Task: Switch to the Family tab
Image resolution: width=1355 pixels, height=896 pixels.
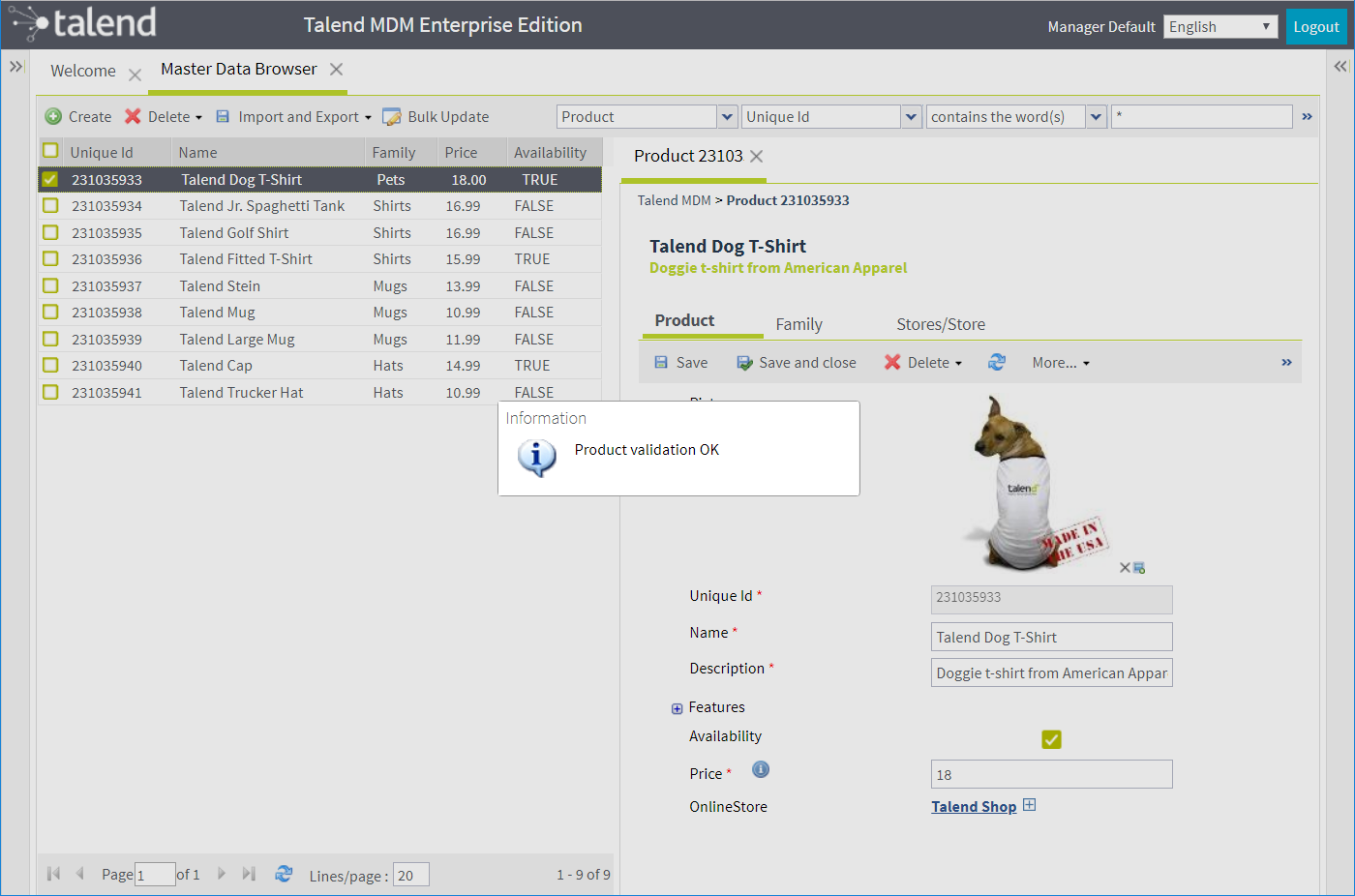Action: pyautogui.click(x=798, y=324)
